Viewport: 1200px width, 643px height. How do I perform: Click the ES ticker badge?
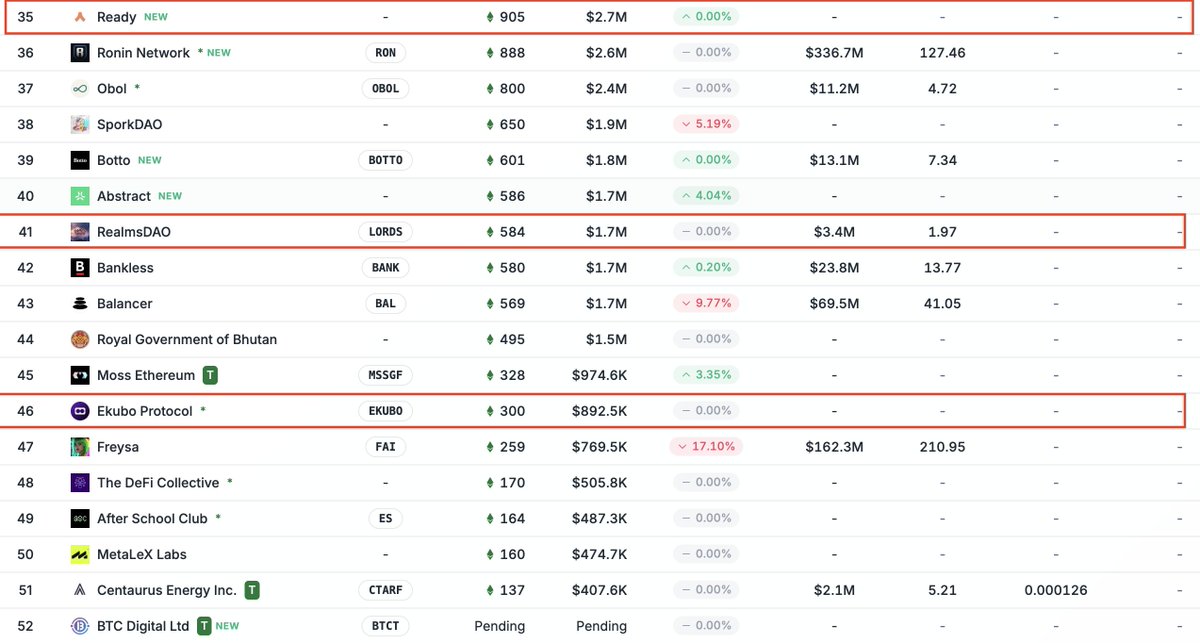[385, 519]
